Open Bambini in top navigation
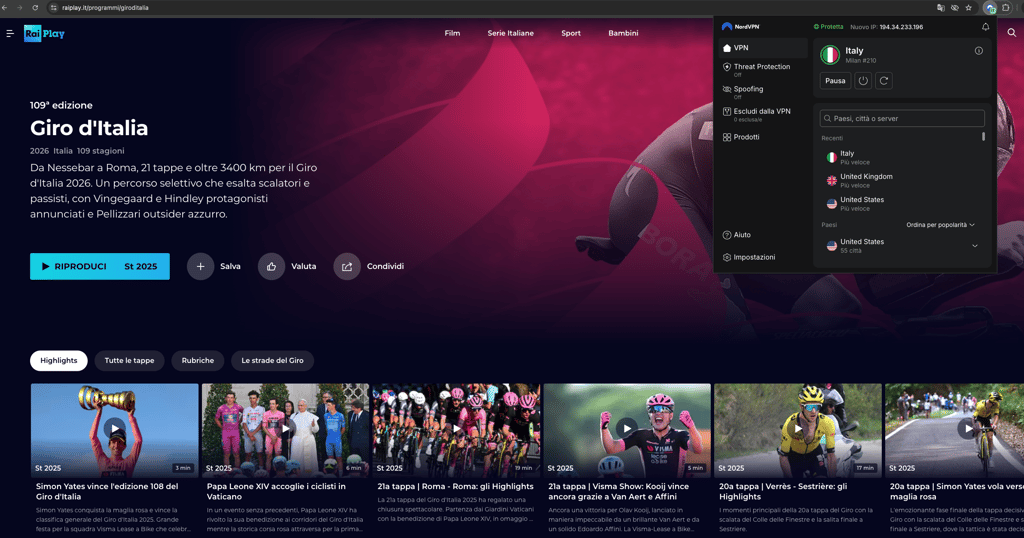This screenshot has width=1024, height=538. click(x=623, y=33)
